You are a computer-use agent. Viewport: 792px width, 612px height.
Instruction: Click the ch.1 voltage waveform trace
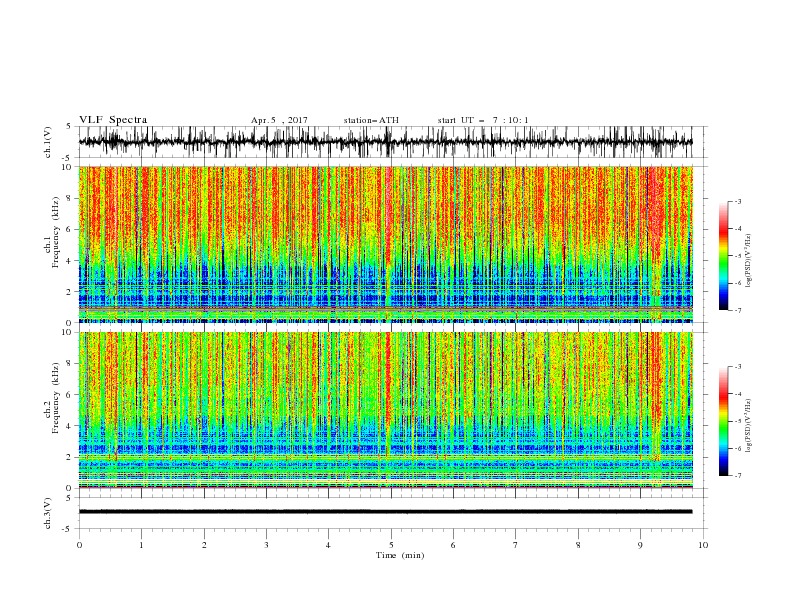[x=385, y=142]
